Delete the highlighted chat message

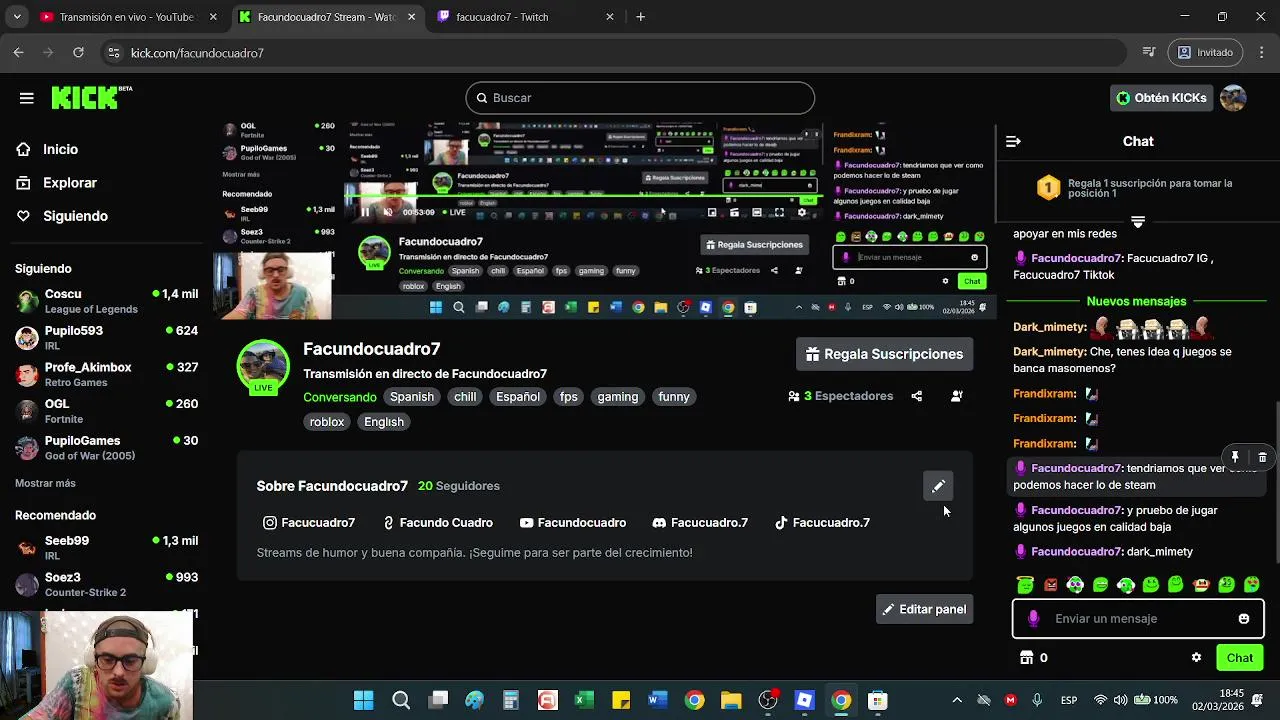click(1262, 457)
